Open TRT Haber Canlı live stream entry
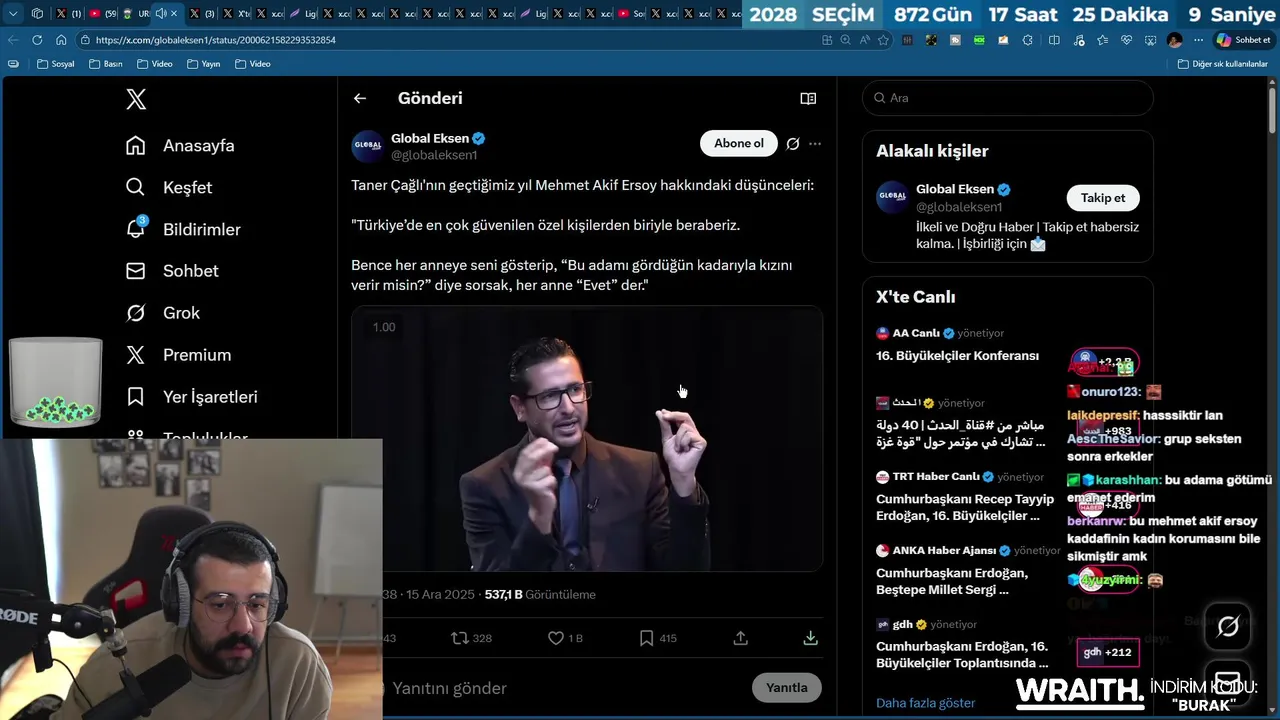 pyautogui.click(x=965, y=497)
